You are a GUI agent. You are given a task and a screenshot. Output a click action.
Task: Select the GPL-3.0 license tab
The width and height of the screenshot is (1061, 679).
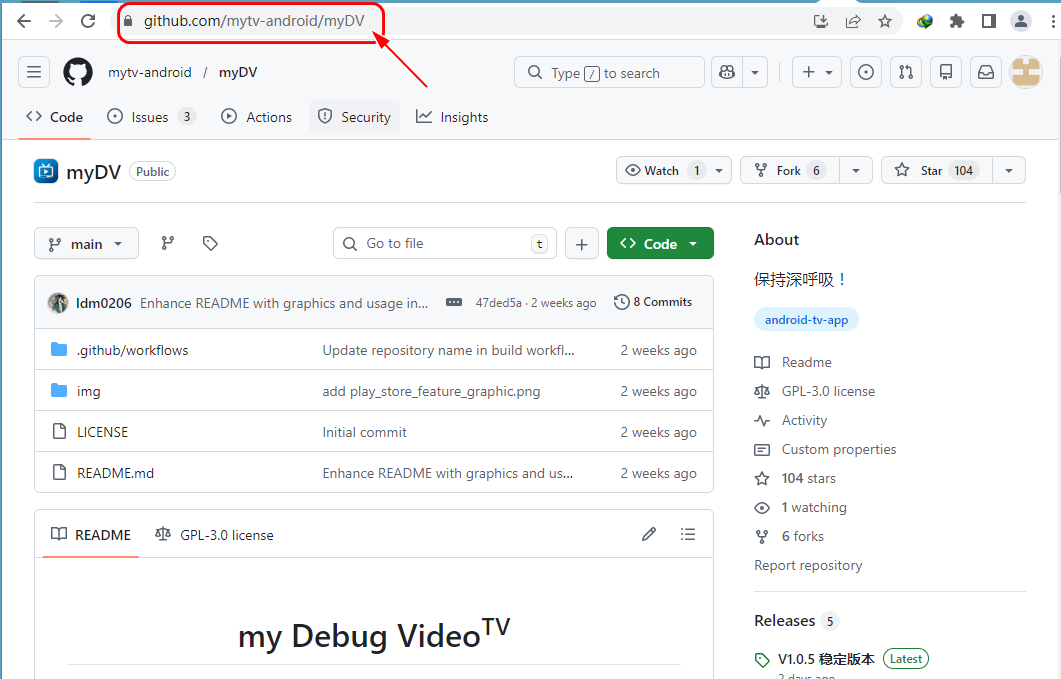point(215,535)
